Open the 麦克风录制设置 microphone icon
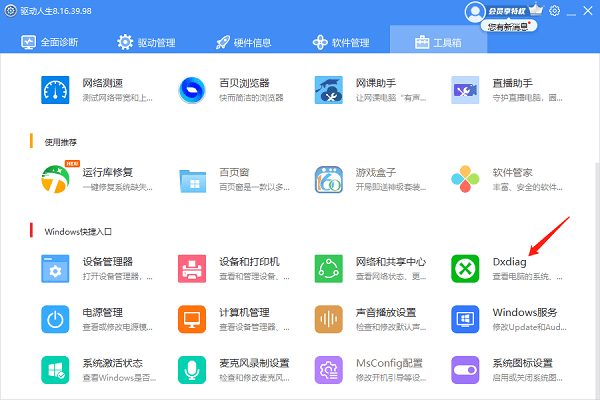Image resolution: width=600 pixels, height=400 pixels. 192,370
